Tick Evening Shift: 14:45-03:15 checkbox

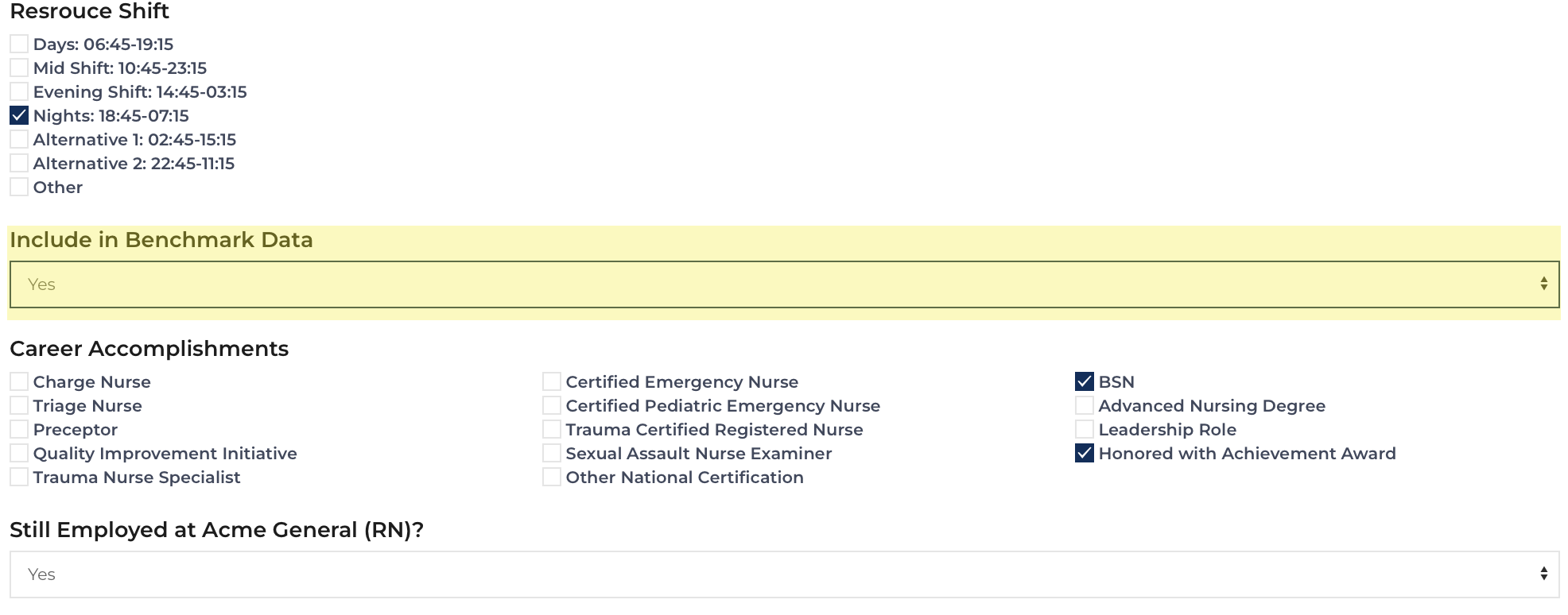coord(19,91)
